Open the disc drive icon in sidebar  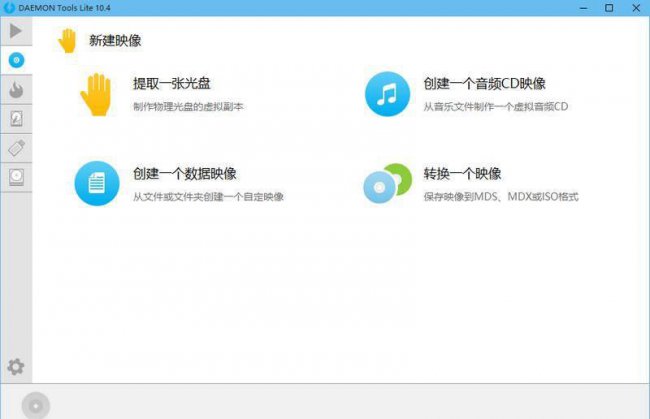click(16, 177)
